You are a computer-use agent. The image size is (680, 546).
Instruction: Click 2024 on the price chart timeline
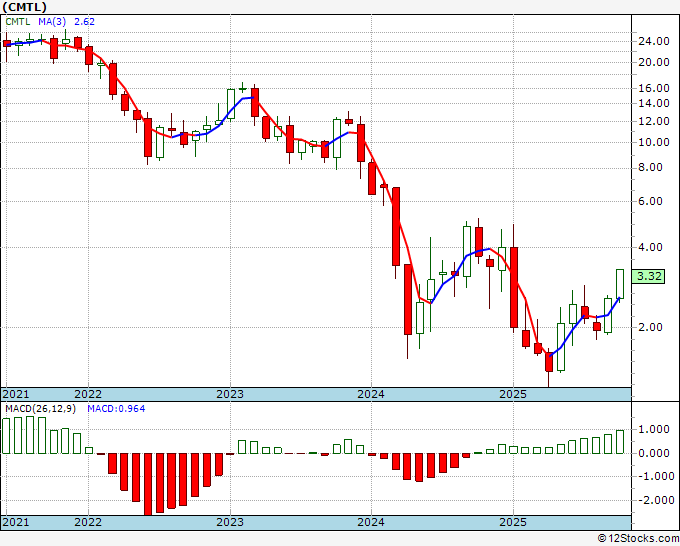click(x=371, y=394)
